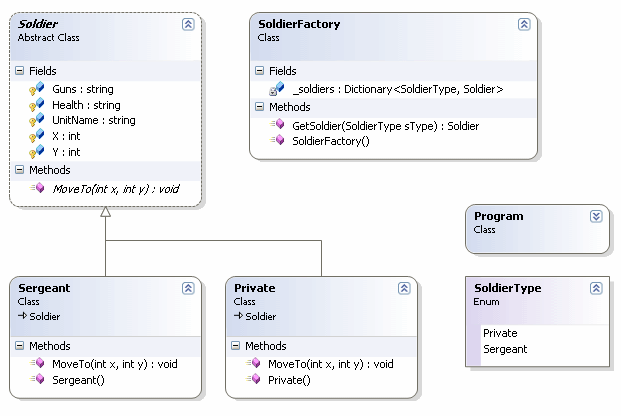Select the Private enum member
This screenshot has height=416, width=621.
coord(500,333)
